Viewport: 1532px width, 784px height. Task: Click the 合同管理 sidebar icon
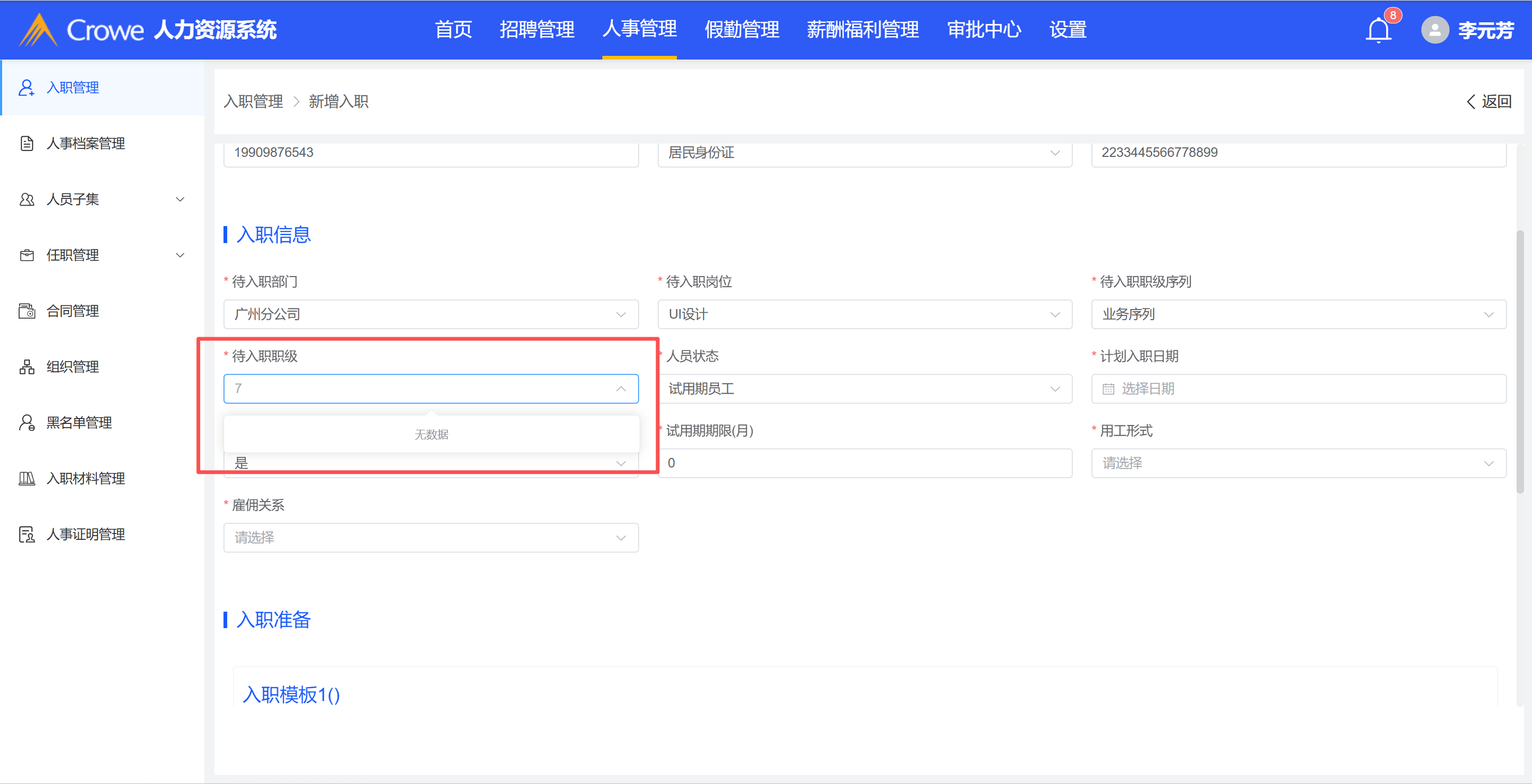click(x=26, y=311)
